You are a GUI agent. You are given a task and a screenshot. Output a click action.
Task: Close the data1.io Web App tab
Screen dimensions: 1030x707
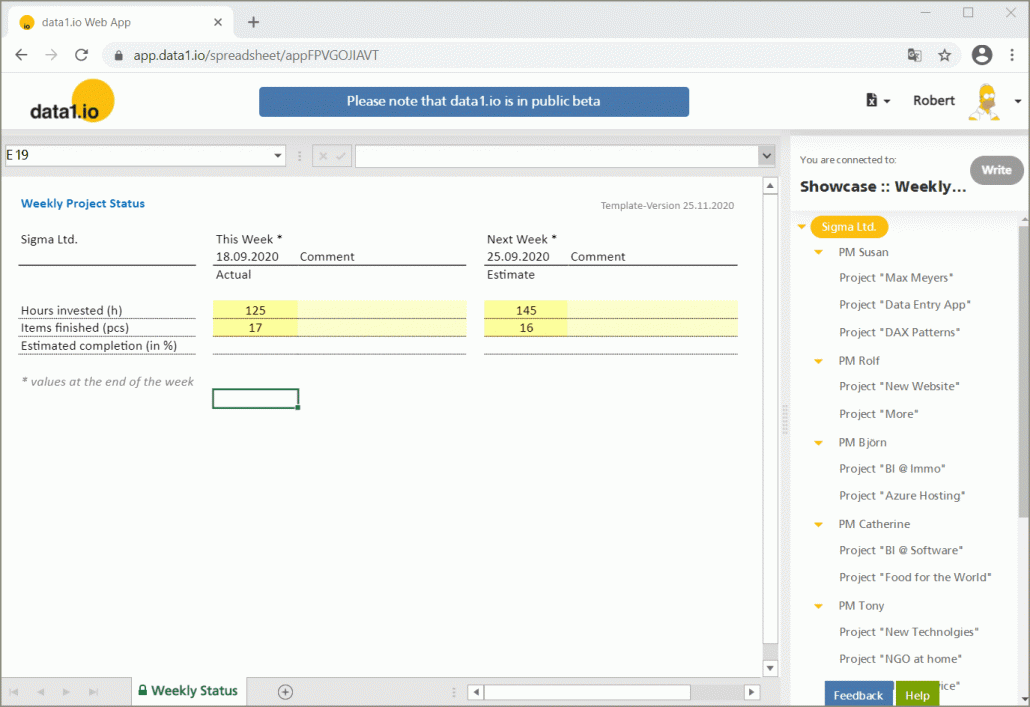tap(218, 22)
